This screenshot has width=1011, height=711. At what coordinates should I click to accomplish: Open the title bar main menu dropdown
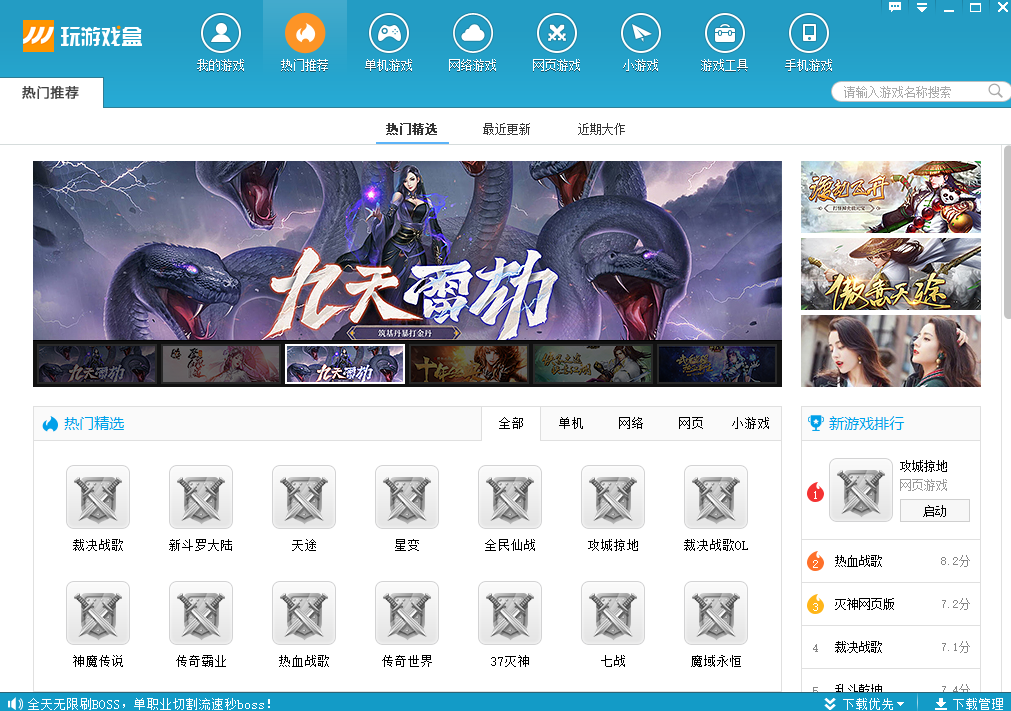click(922, 7)
